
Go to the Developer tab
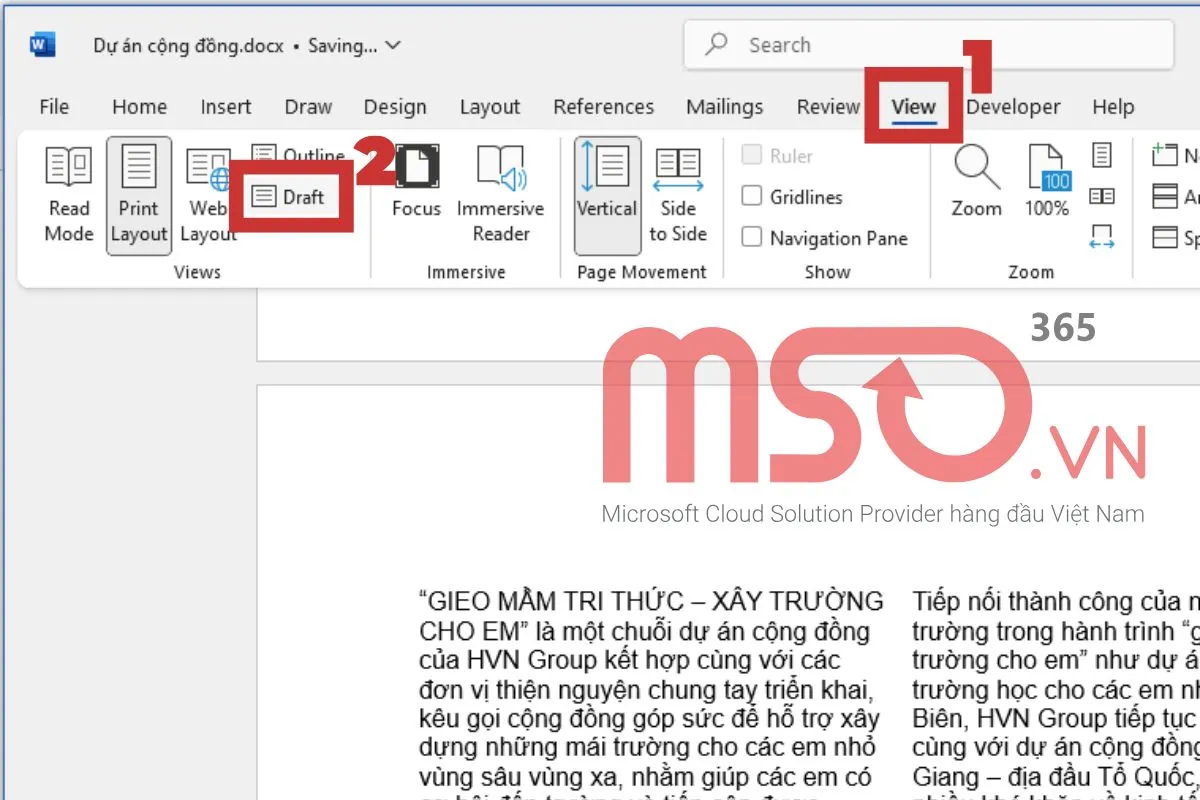[1013, 107]
